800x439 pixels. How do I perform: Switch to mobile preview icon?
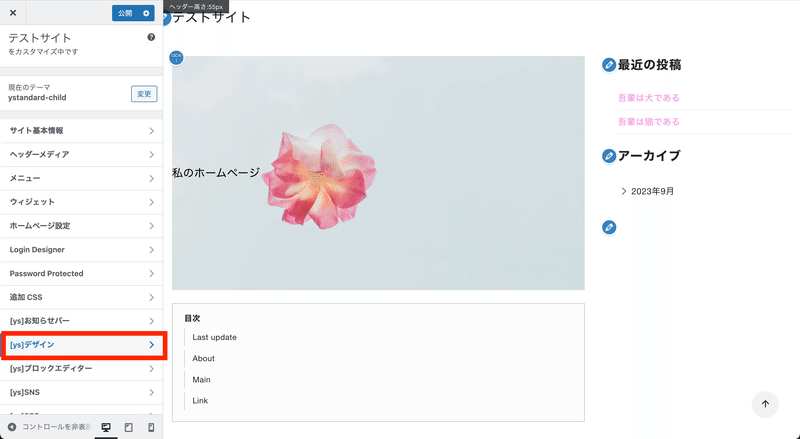(x=151, y=428)
